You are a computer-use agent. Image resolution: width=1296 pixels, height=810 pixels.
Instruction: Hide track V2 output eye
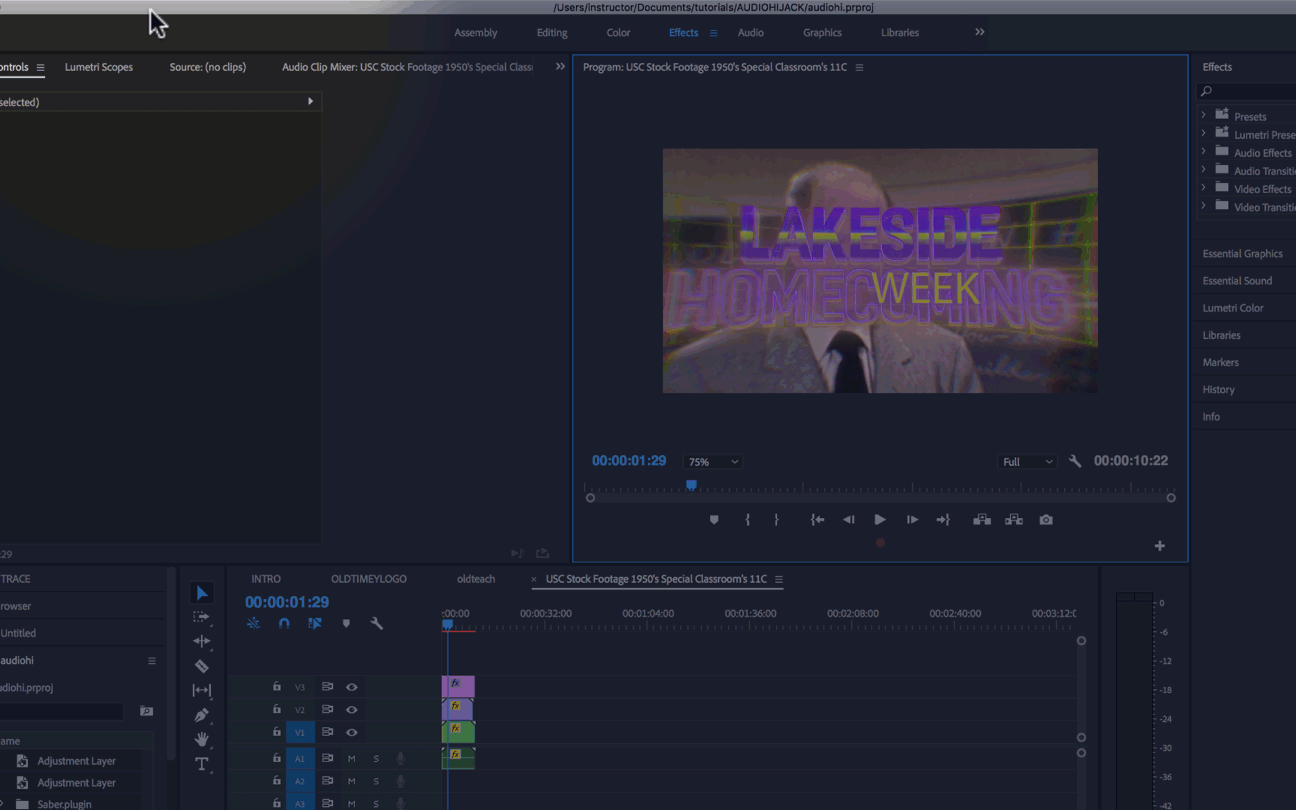[x=351, y=709]
